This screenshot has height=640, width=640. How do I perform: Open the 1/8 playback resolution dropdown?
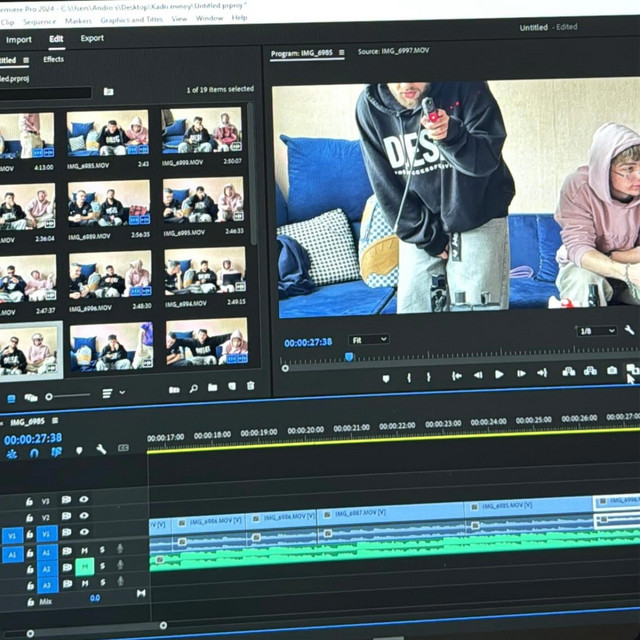tap(596, 331)
